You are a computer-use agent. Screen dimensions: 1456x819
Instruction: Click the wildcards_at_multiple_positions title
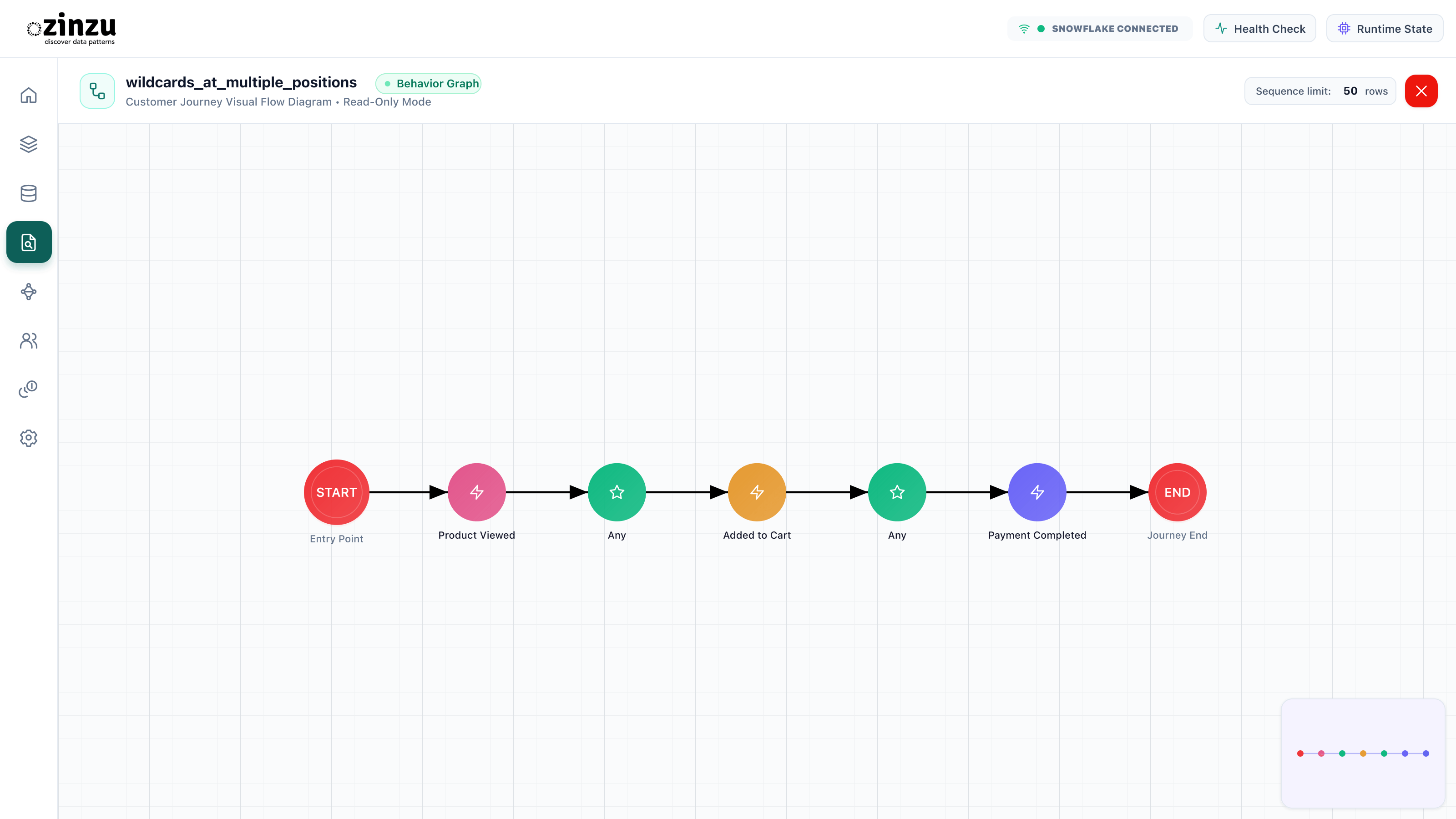point(241,82)
